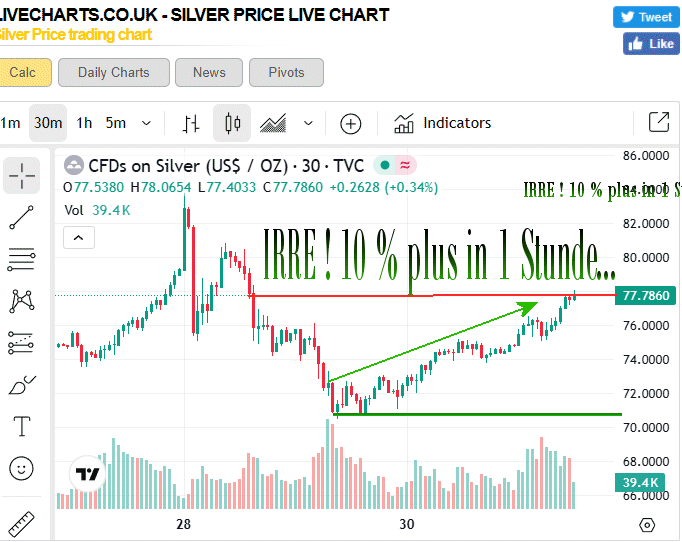Switch to the Pivots tab
Screen dimensions: 682x542
(285, 72)
